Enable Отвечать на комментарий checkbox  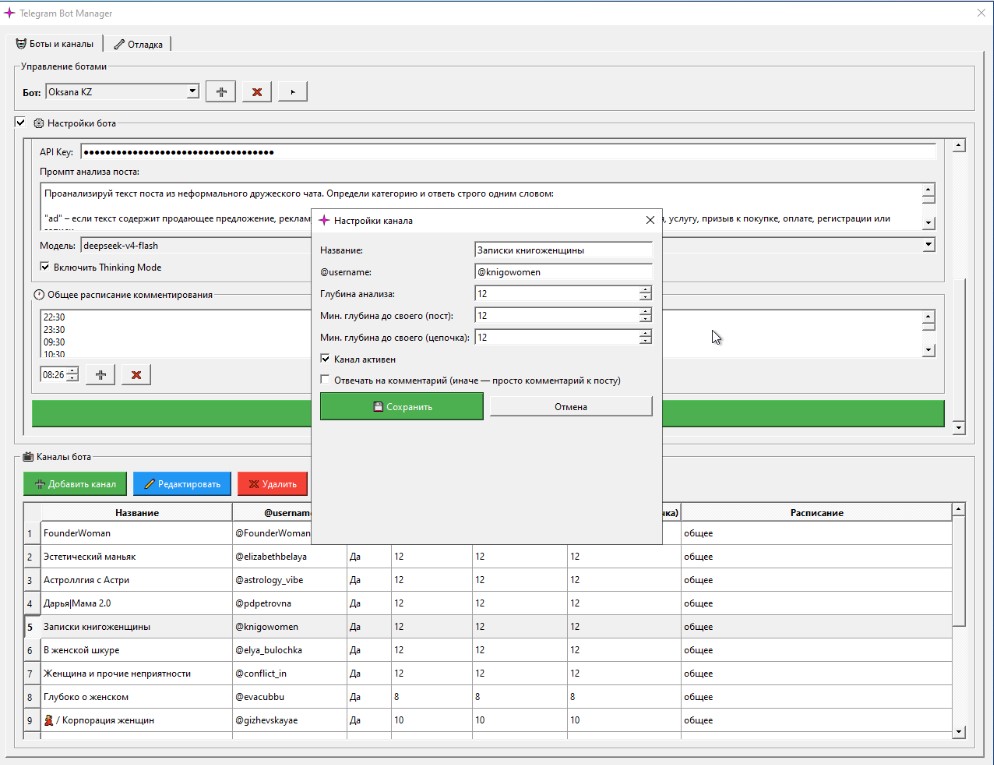click(x=325, y=380)
